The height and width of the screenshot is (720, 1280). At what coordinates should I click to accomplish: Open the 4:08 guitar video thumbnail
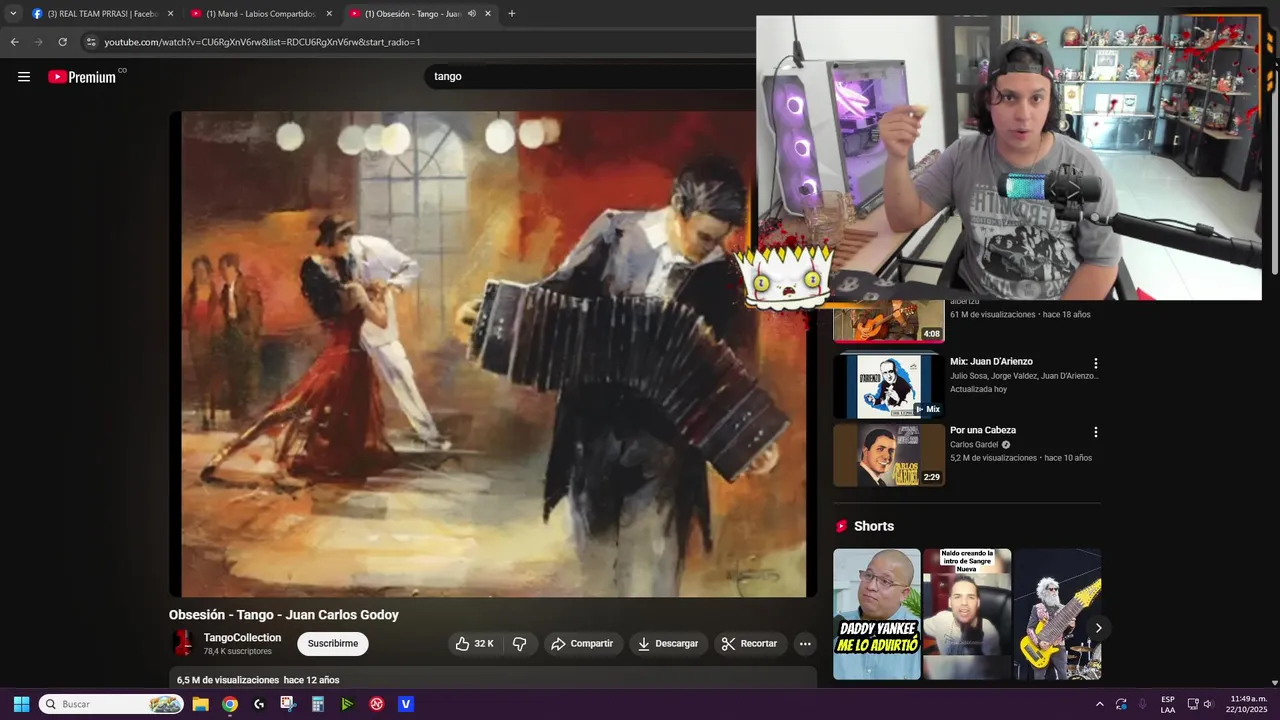tap(889, 320)
